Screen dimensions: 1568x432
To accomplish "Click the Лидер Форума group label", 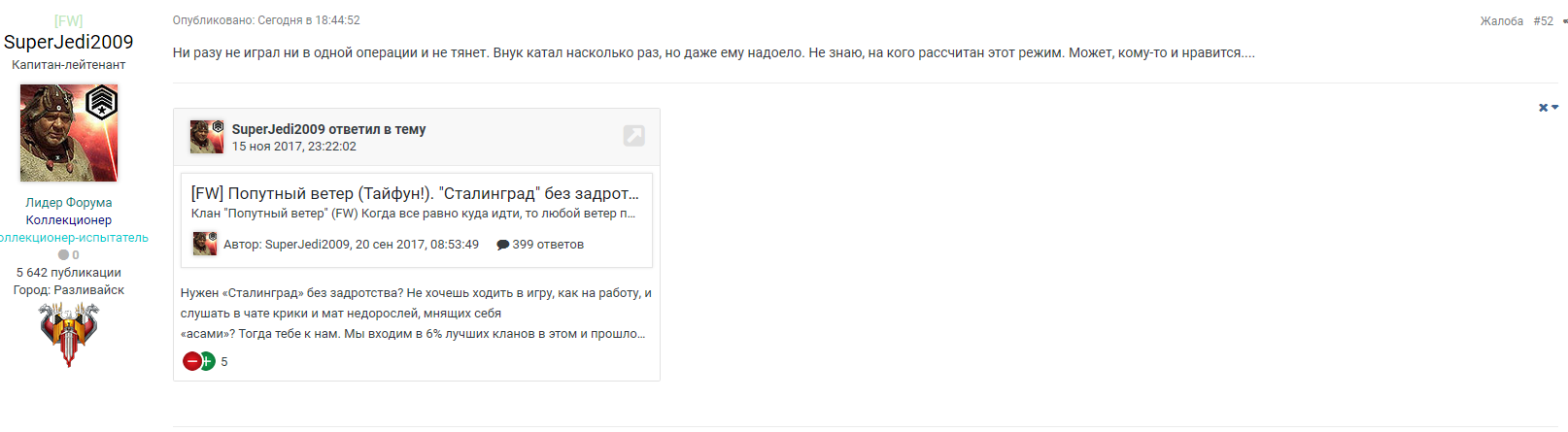I will coord(69,203).
